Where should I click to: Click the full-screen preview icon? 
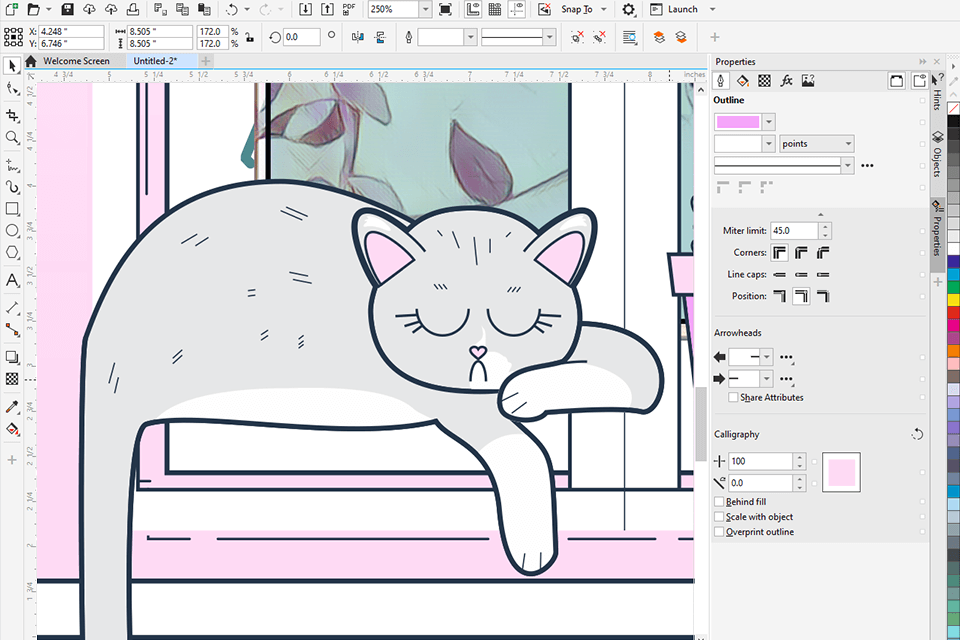[x=446, y=9]
